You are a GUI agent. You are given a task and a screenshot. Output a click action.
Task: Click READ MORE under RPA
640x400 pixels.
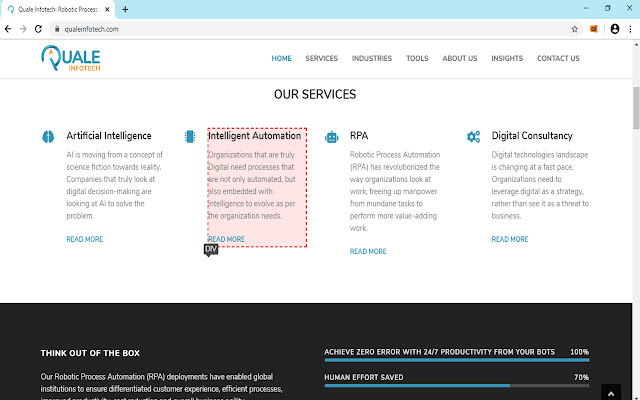368,251
